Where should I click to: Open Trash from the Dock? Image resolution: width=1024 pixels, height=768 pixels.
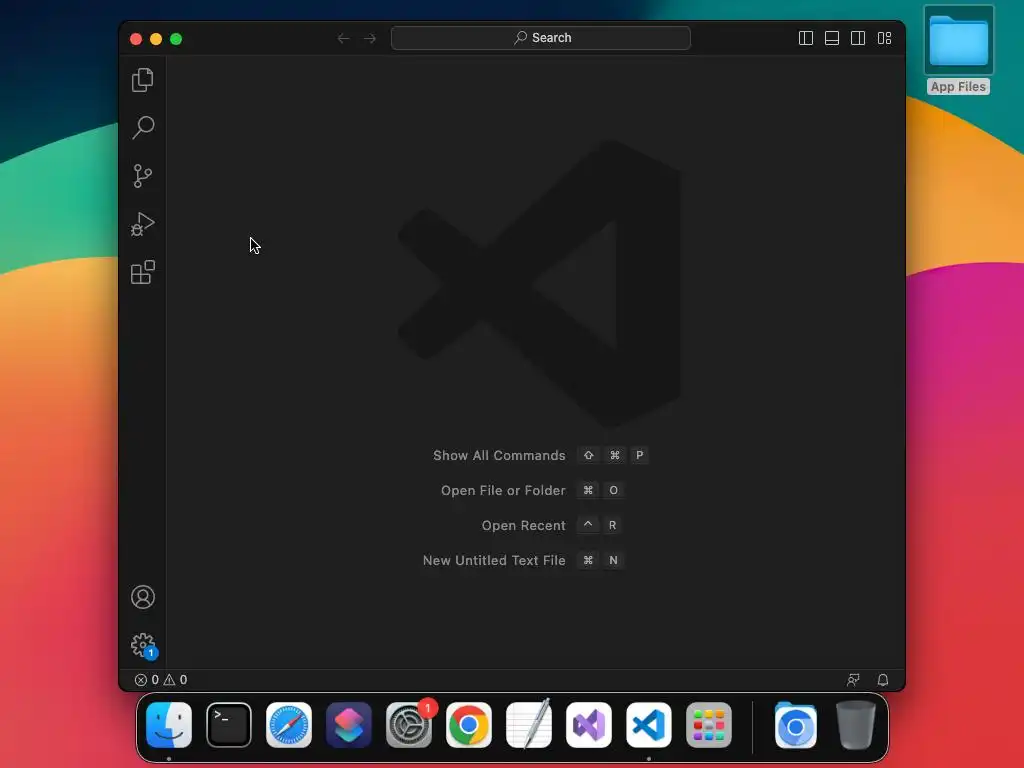click(856, 725)
